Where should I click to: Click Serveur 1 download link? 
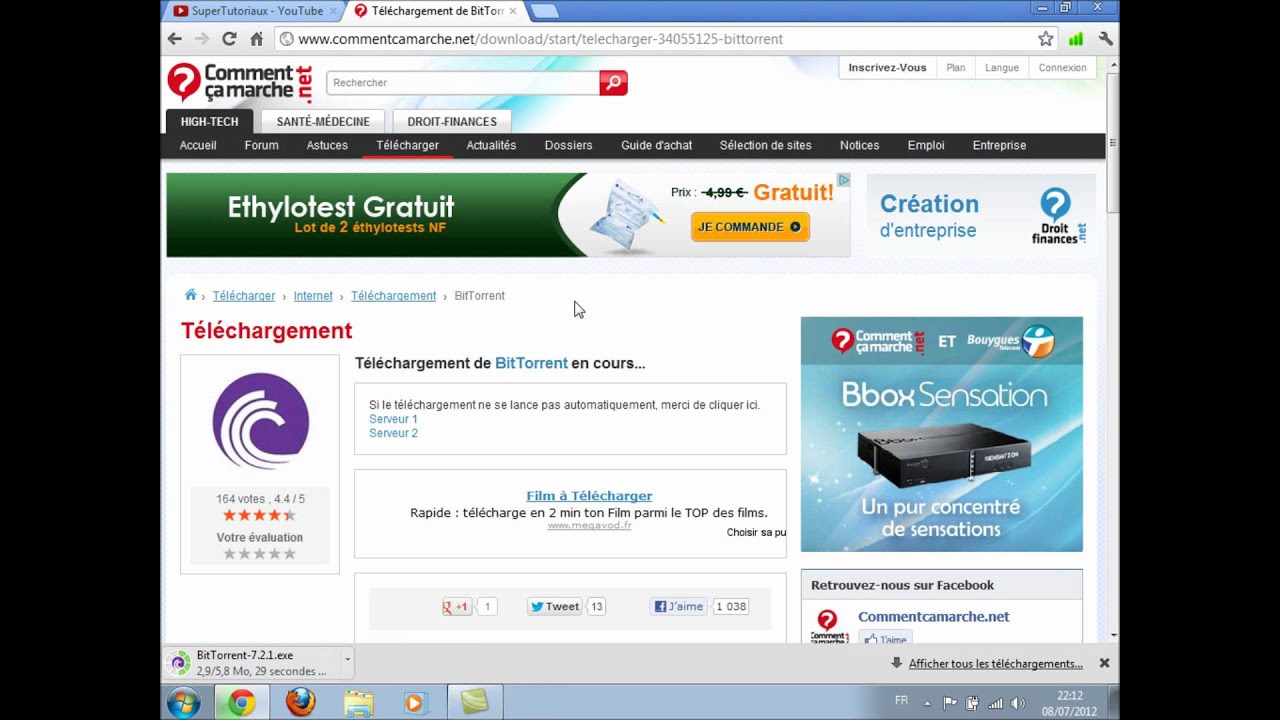click(393, 419)
